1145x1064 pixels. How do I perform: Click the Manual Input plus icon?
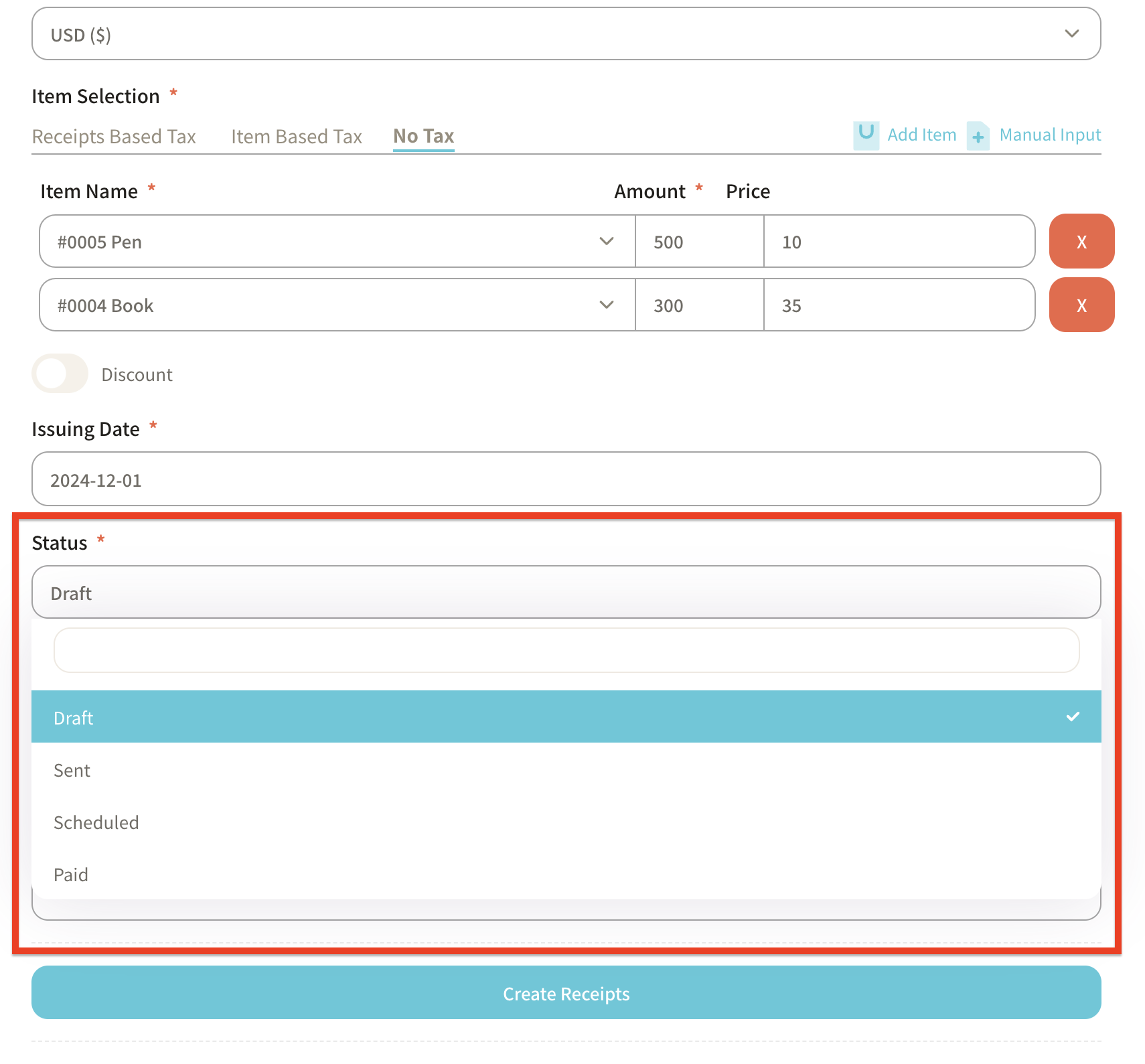point(978,136)
